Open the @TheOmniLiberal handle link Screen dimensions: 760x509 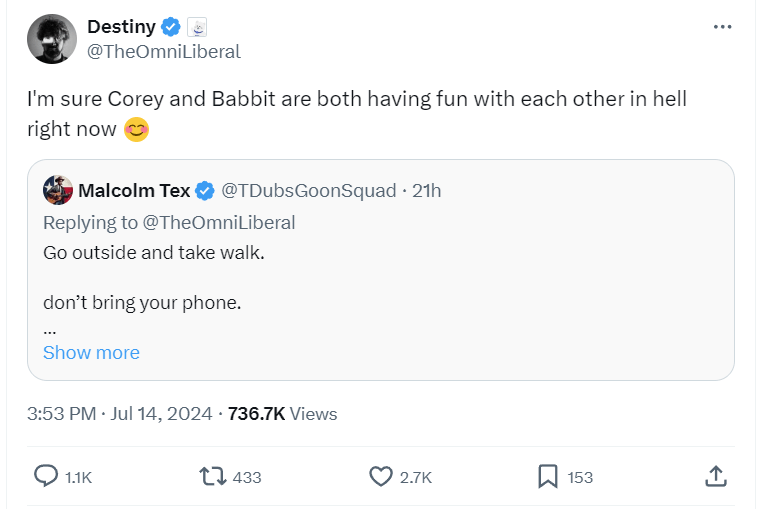click(x=164, y=52)
